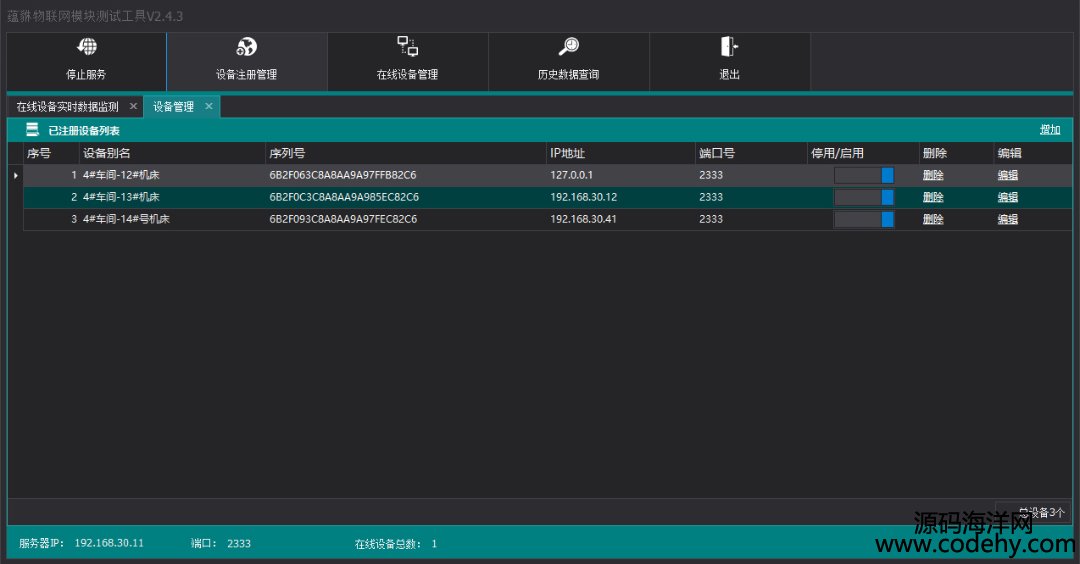Click the 编辑 column header
The width and height of the screenshot is (1080, 564).
(1032, 153)
